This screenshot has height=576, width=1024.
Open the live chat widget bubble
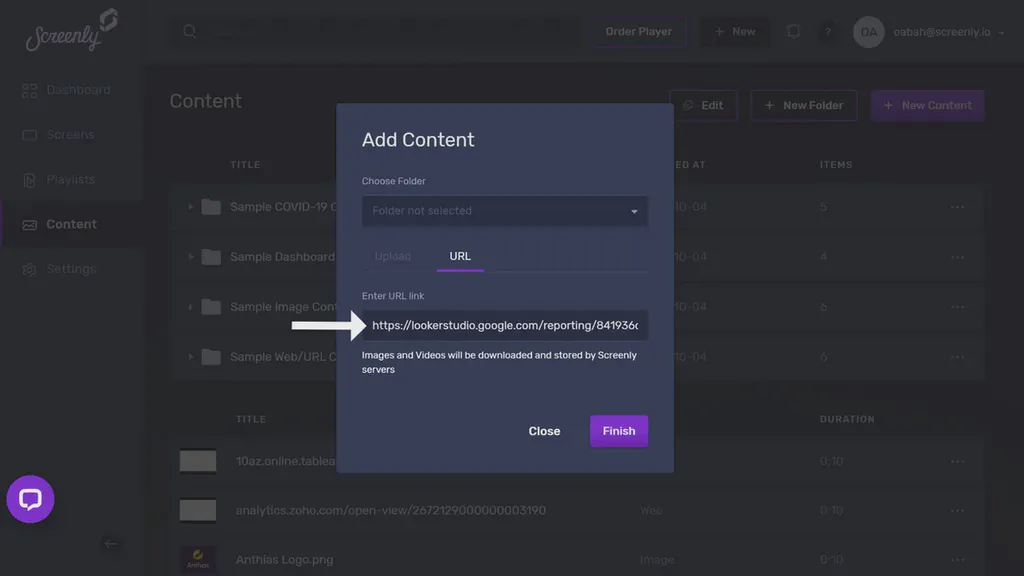click(30, 499)
